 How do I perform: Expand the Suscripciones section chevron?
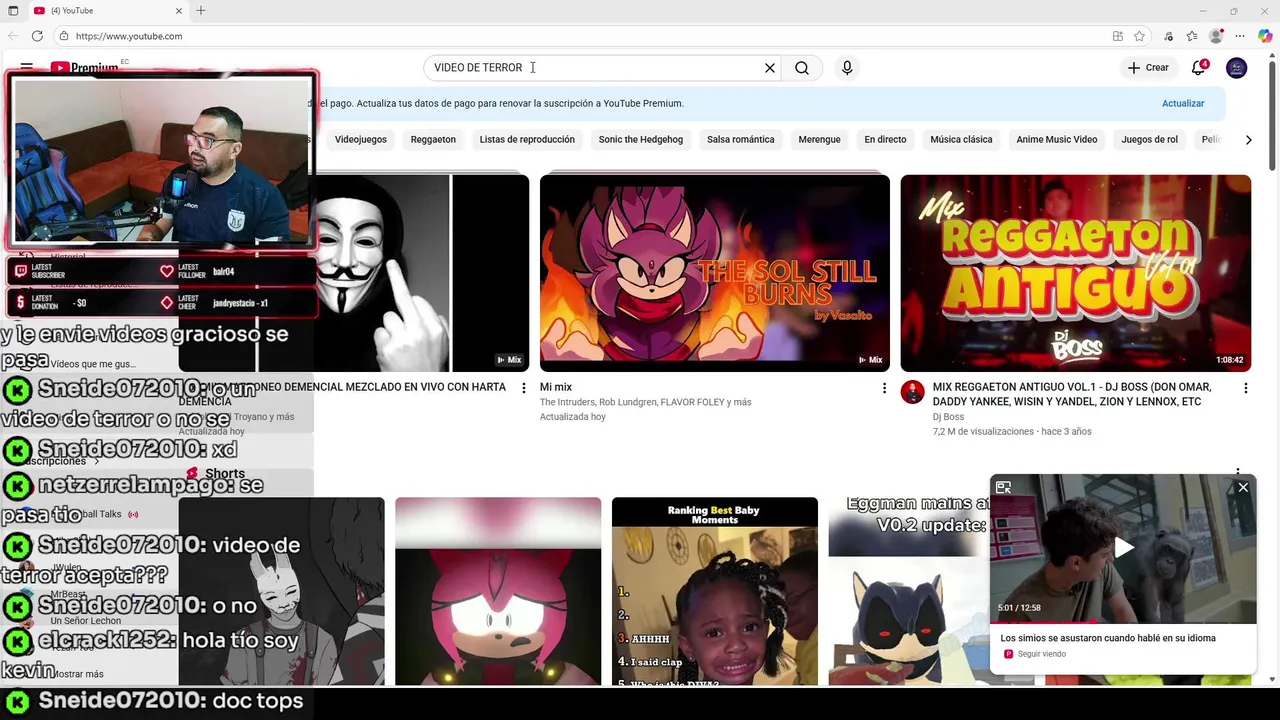(97, 461)
